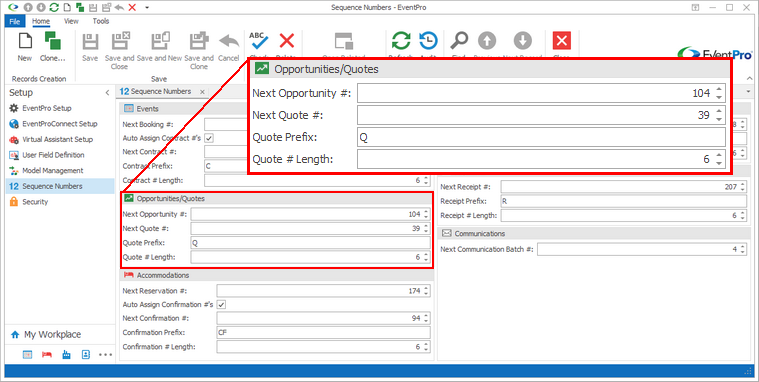Click the Cancel ribbon arrow
Image resolution: width=759 pixels, height=382 pixels.
point(228,41)
